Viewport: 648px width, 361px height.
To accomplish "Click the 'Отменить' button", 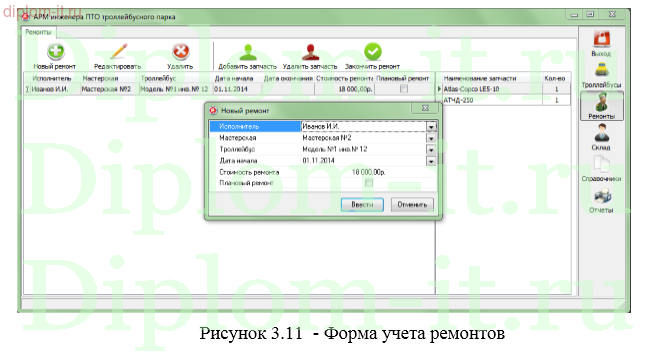I will point(412,205).
